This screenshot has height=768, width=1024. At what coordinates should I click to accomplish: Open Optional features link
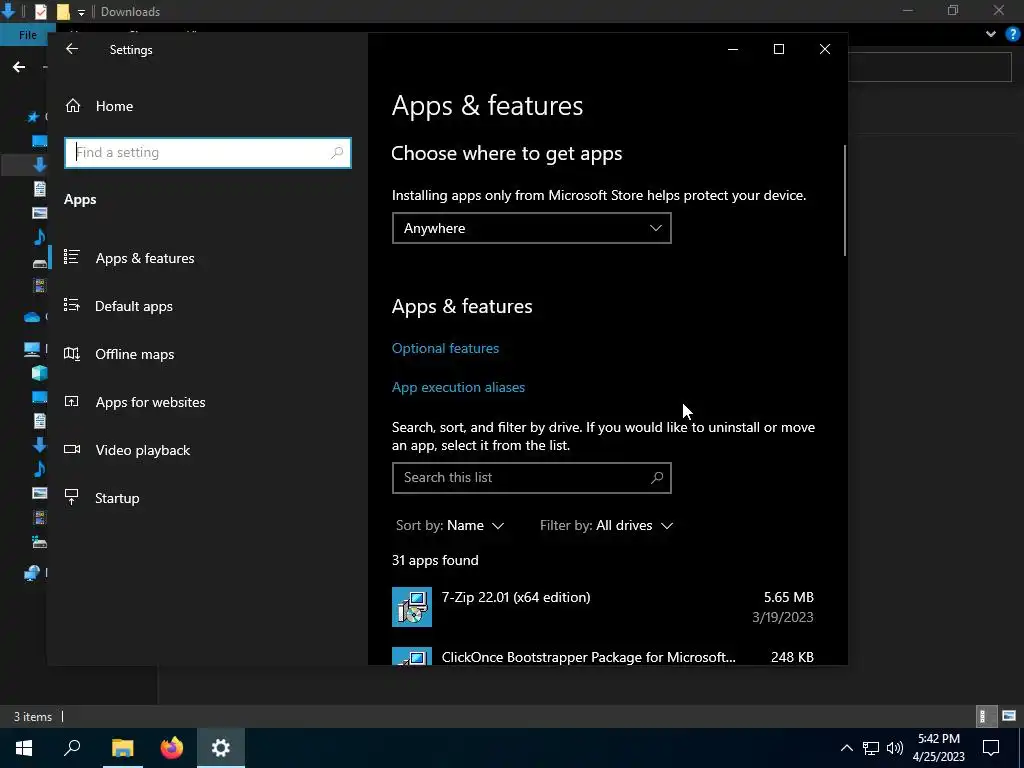click(x=445, y=348)
